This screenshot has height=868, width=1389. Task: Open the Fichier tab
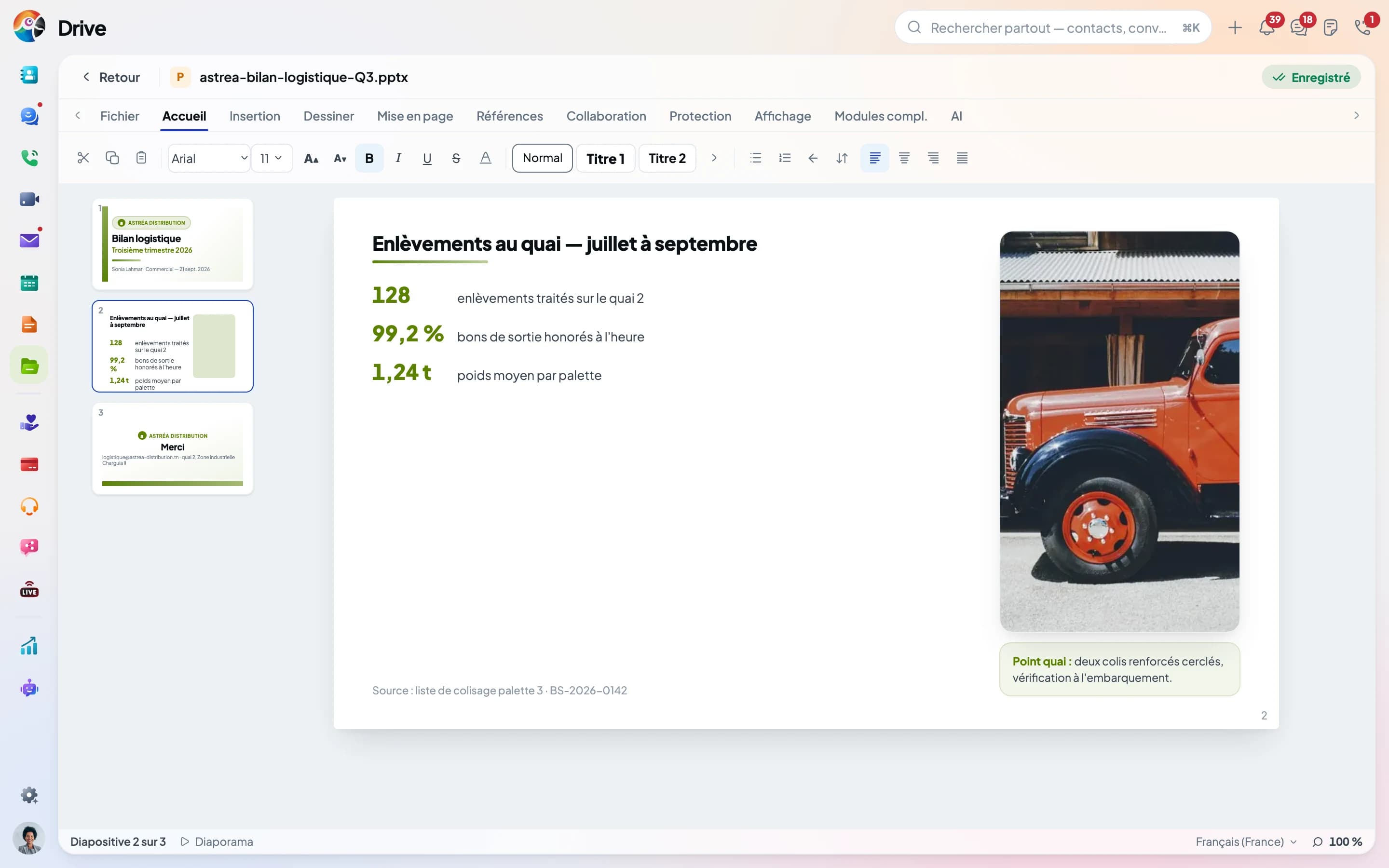(120, 116)
